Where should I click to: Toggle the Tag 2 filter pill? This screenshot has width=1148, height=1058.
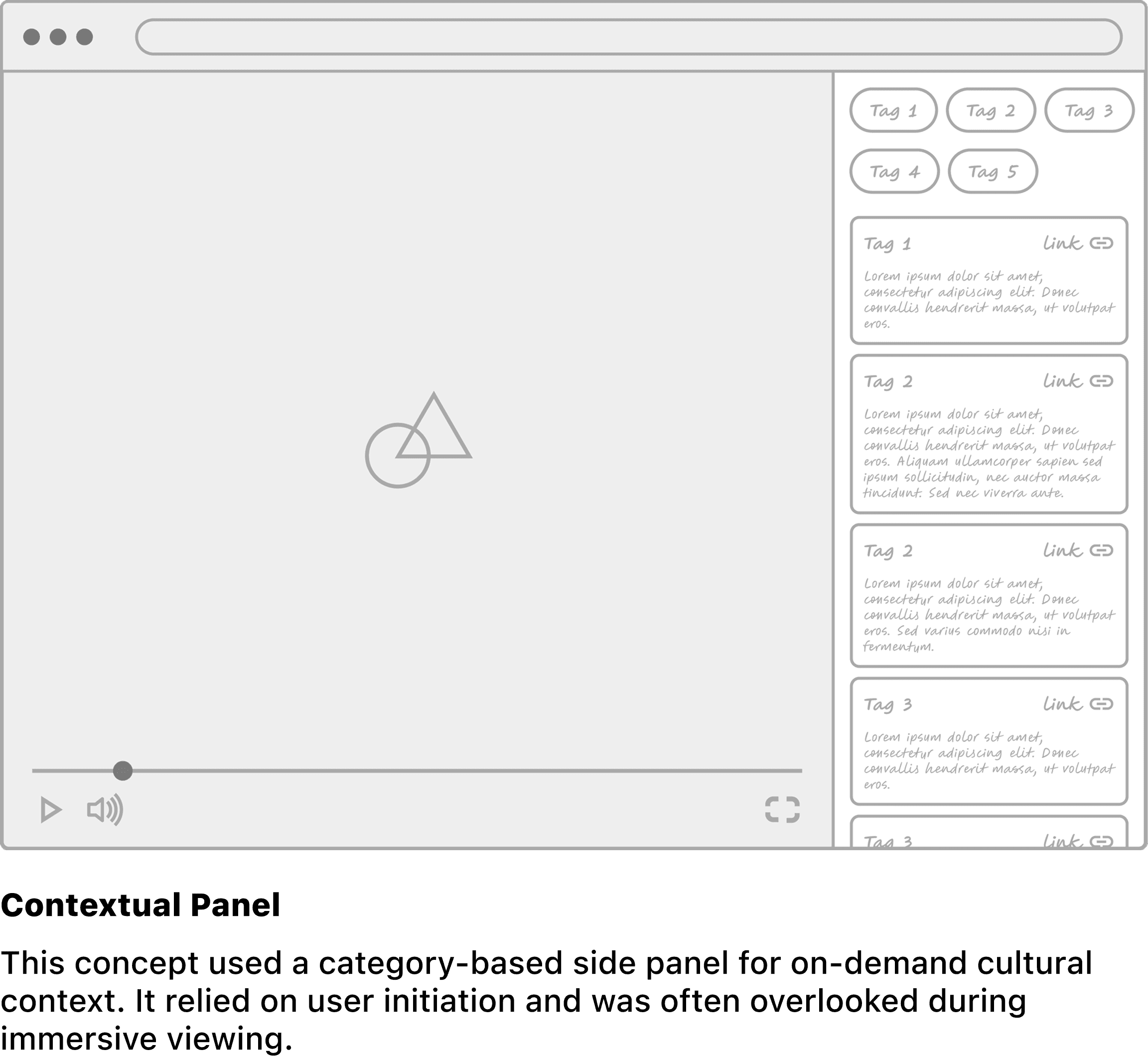[991, 111]
